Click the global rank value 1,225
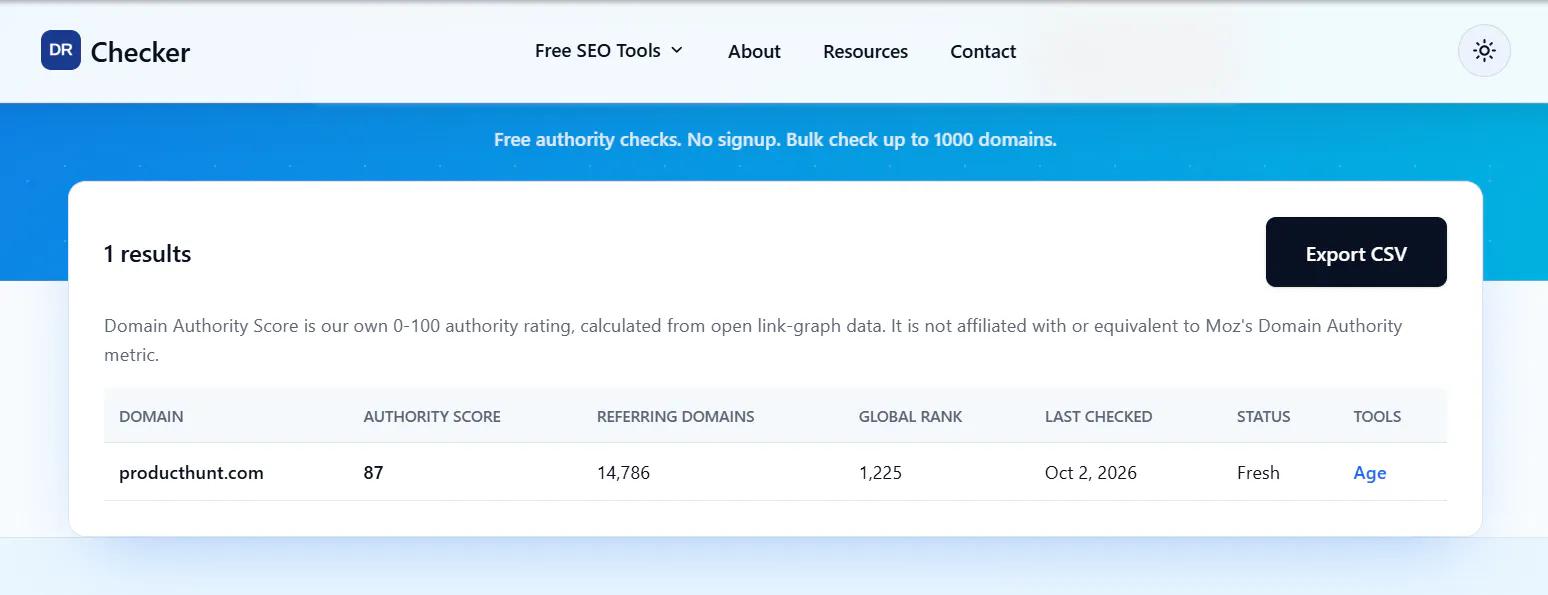 [880, 473]
